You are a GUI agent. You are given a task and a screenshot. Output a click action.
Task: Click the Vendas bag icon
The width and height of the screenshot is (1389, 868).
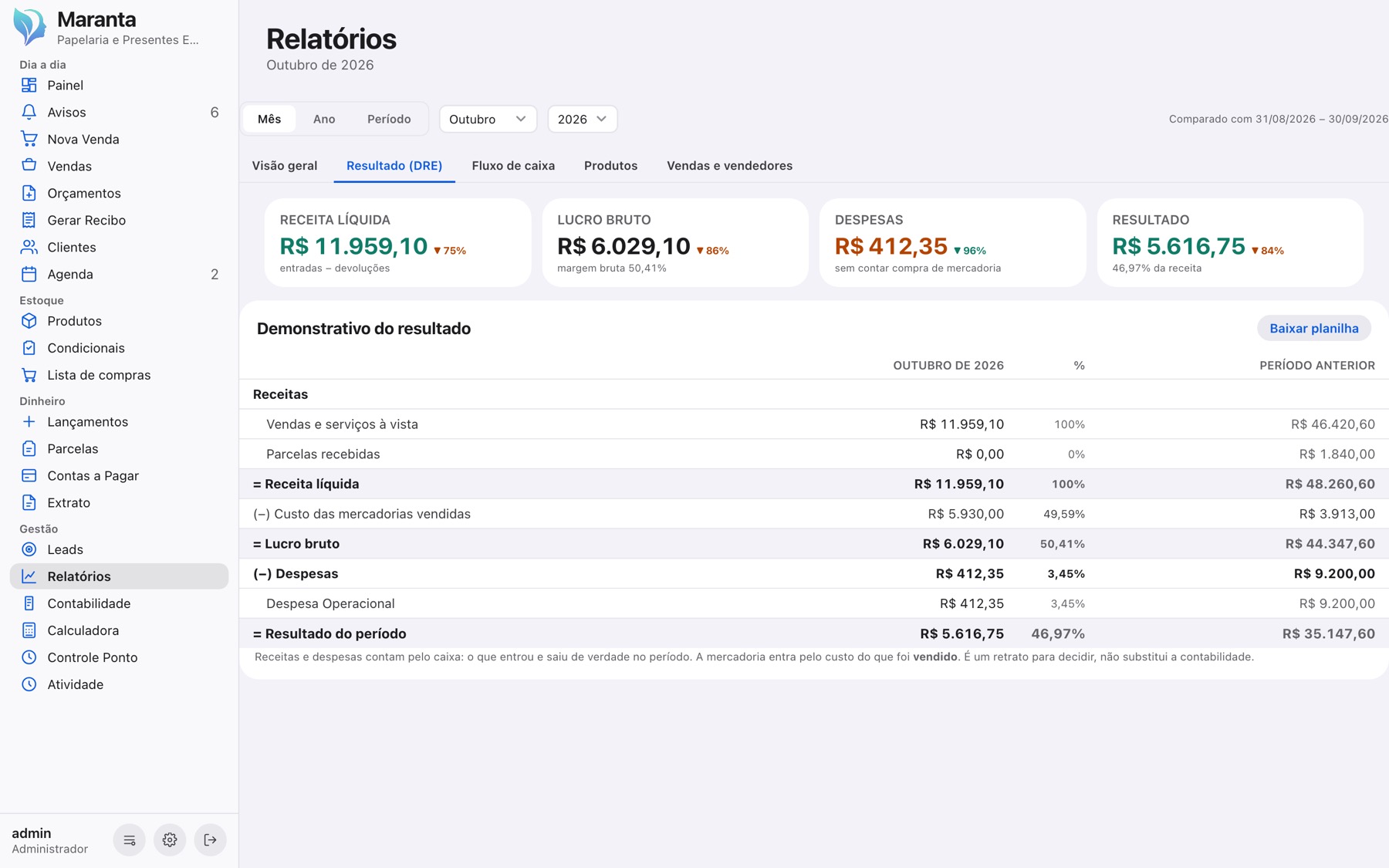click(x=29, y=166)
